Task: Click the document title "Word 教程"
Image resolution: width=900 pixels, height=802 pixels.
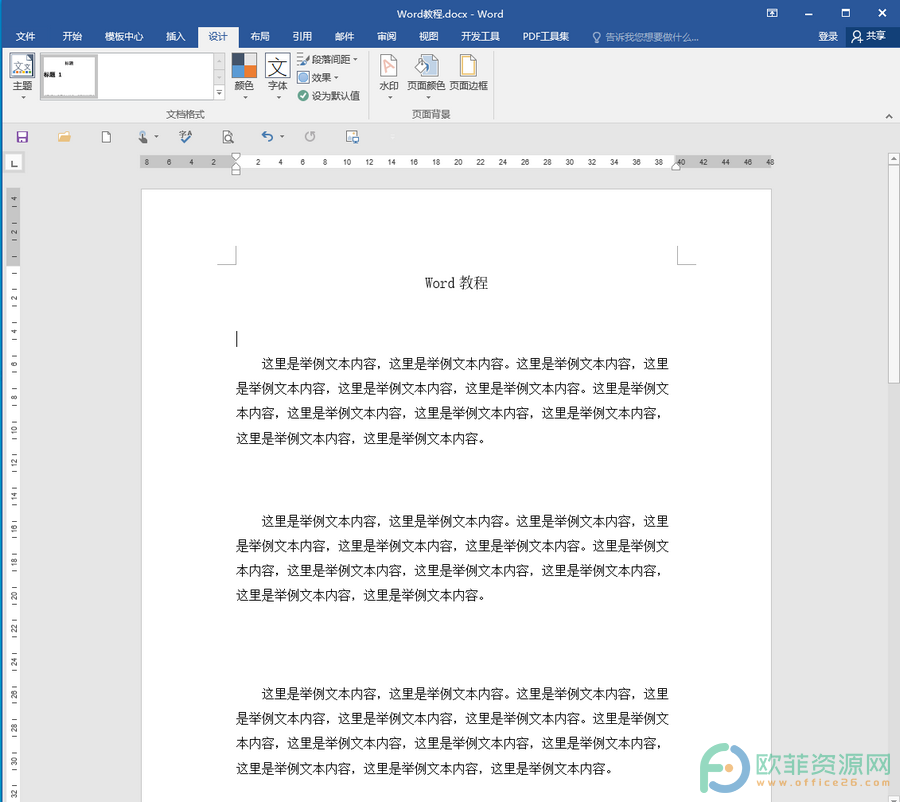Action: [x=456, y=282]
